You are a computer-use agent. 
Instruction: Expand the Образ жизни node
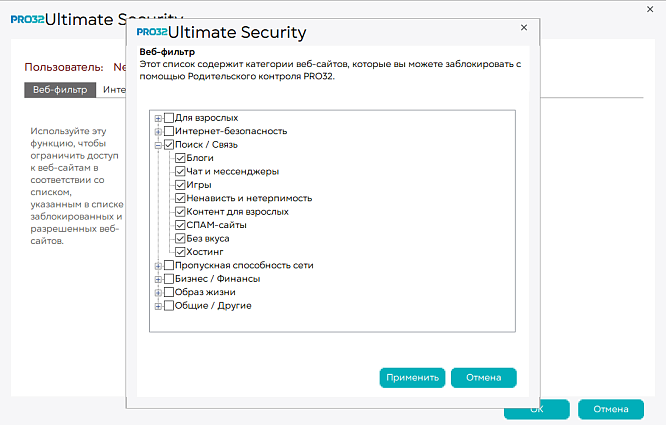click(x=158, y=293)
